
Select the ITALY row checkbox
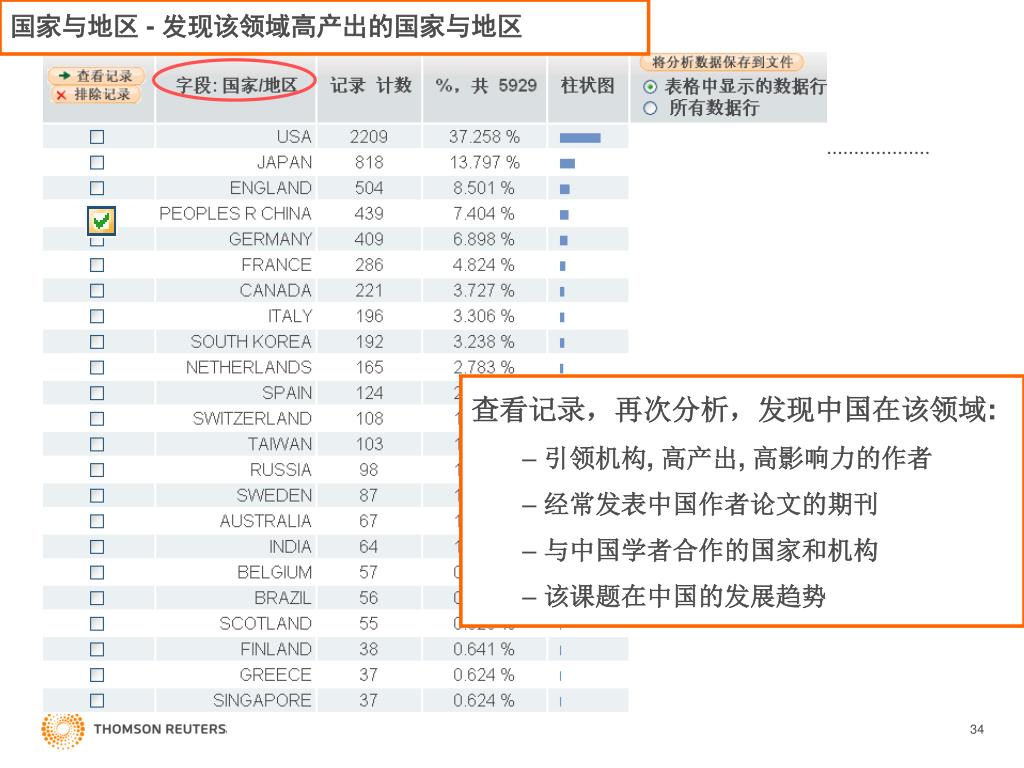tap(97, 316)
